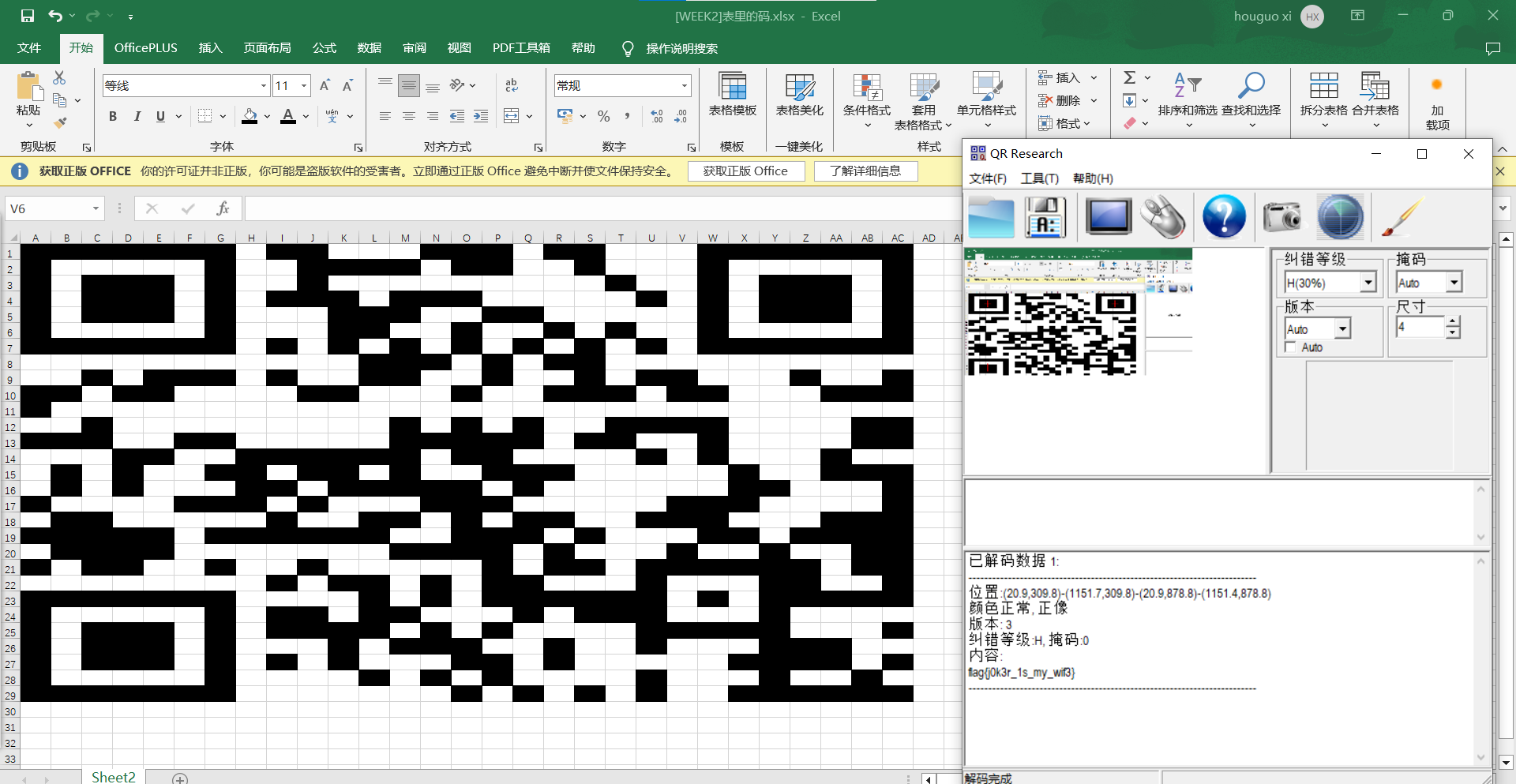Screen dimensions: 1516x784
Task: Add a new sheet with plus button
Action: click(180, 779)
